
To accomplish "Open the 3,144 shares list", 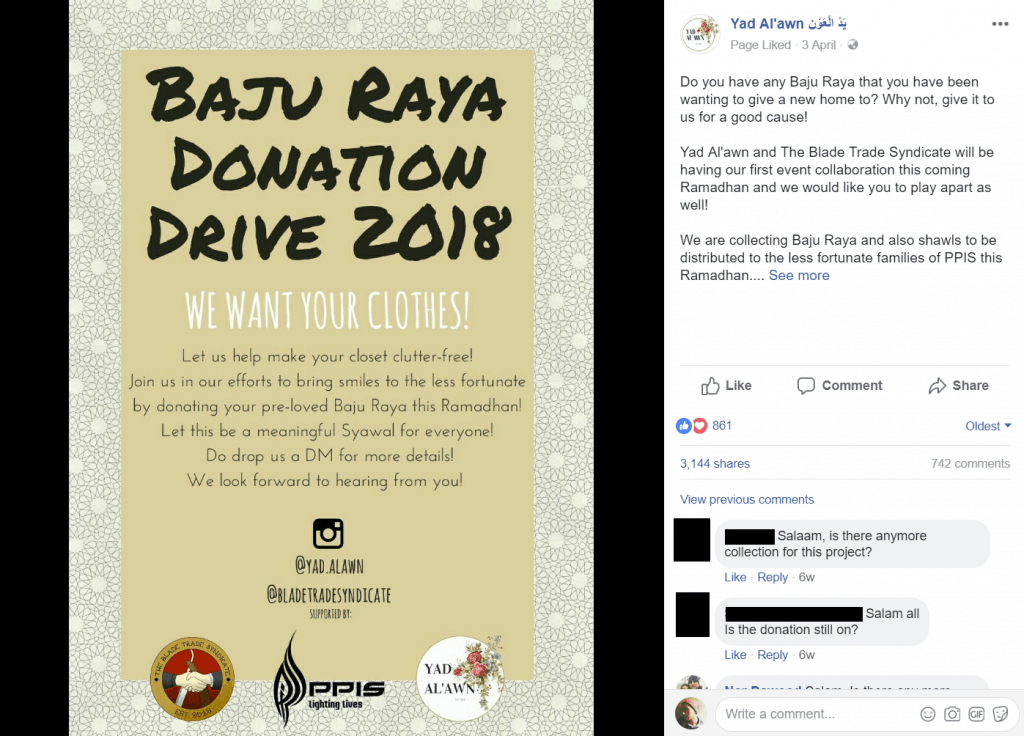I will [714, 464].
